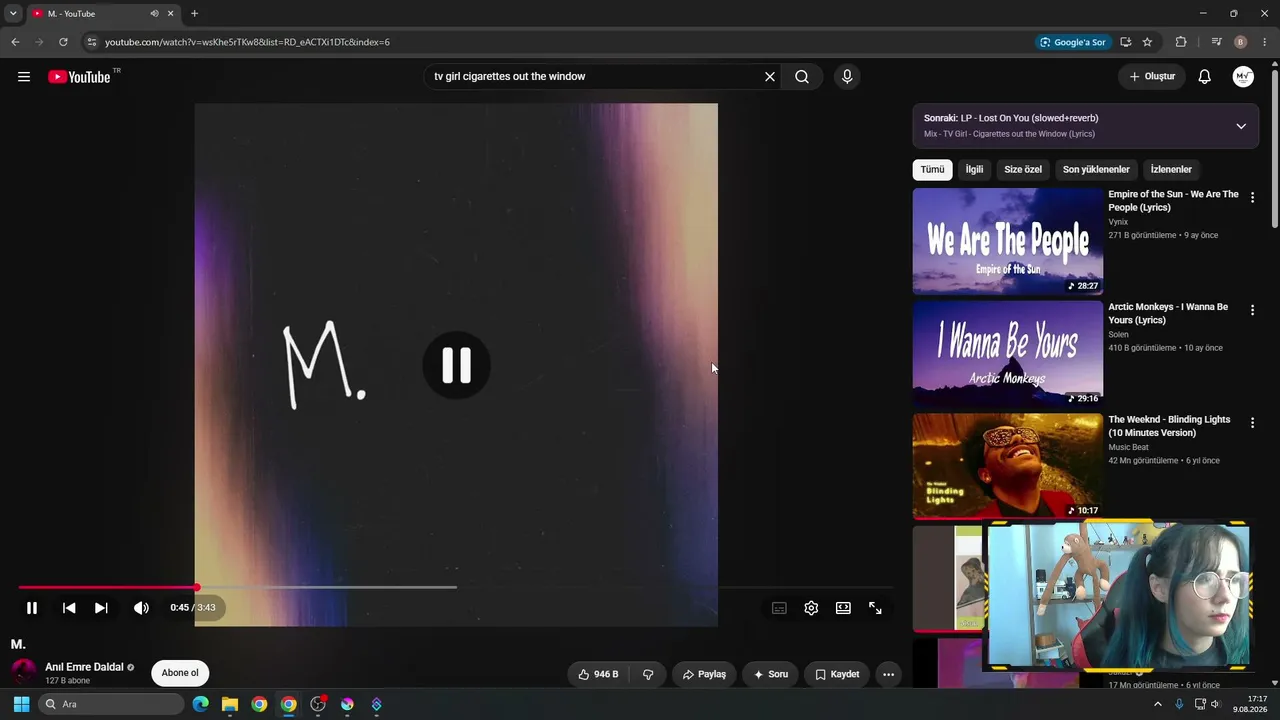This screenshot has width=1280, height=720.
Task: Open the Blinding Lights thumbnail
Action: coord(1008,467)
